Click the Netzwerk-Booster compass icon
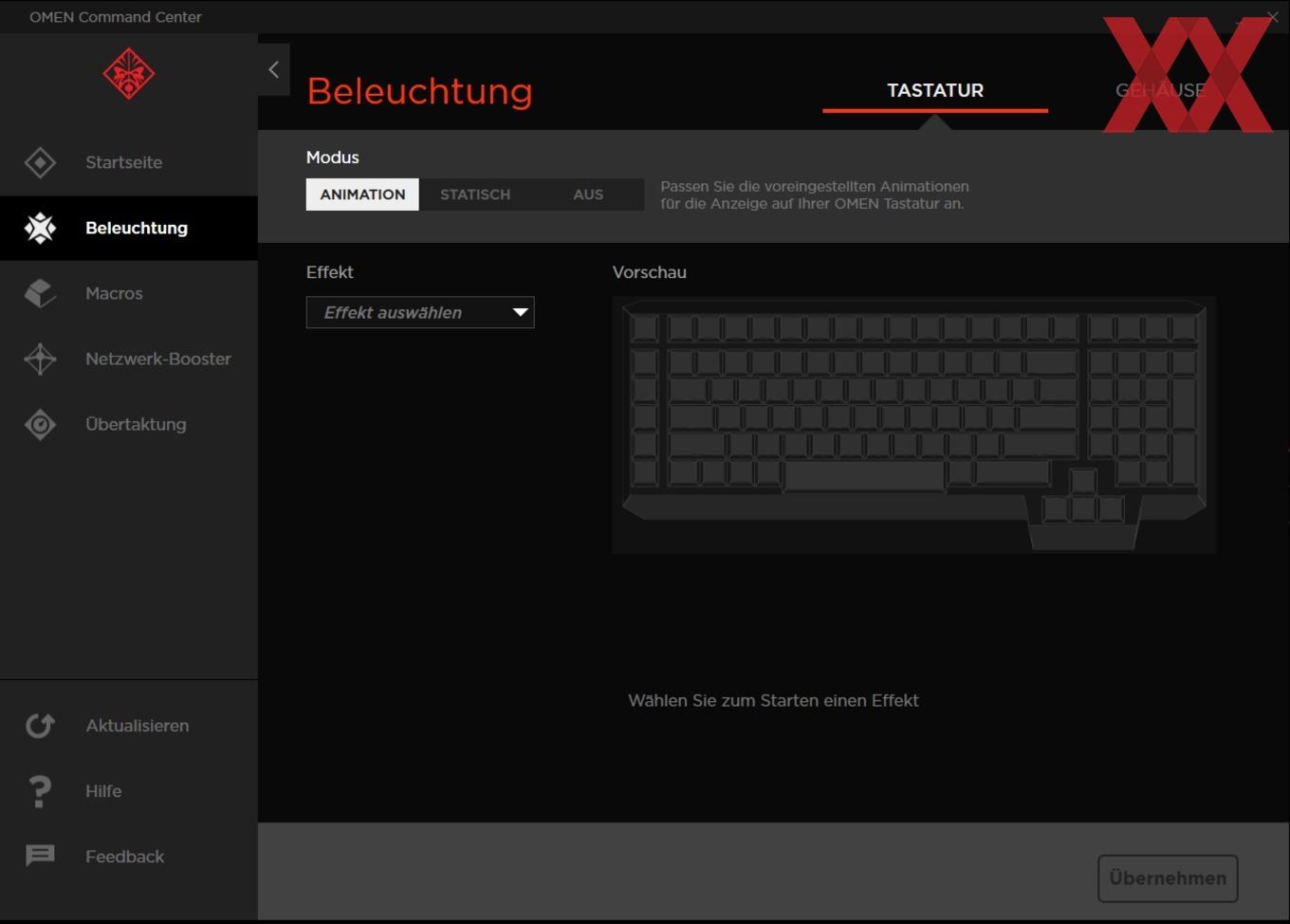1290x924 pixels. point(40,359)
